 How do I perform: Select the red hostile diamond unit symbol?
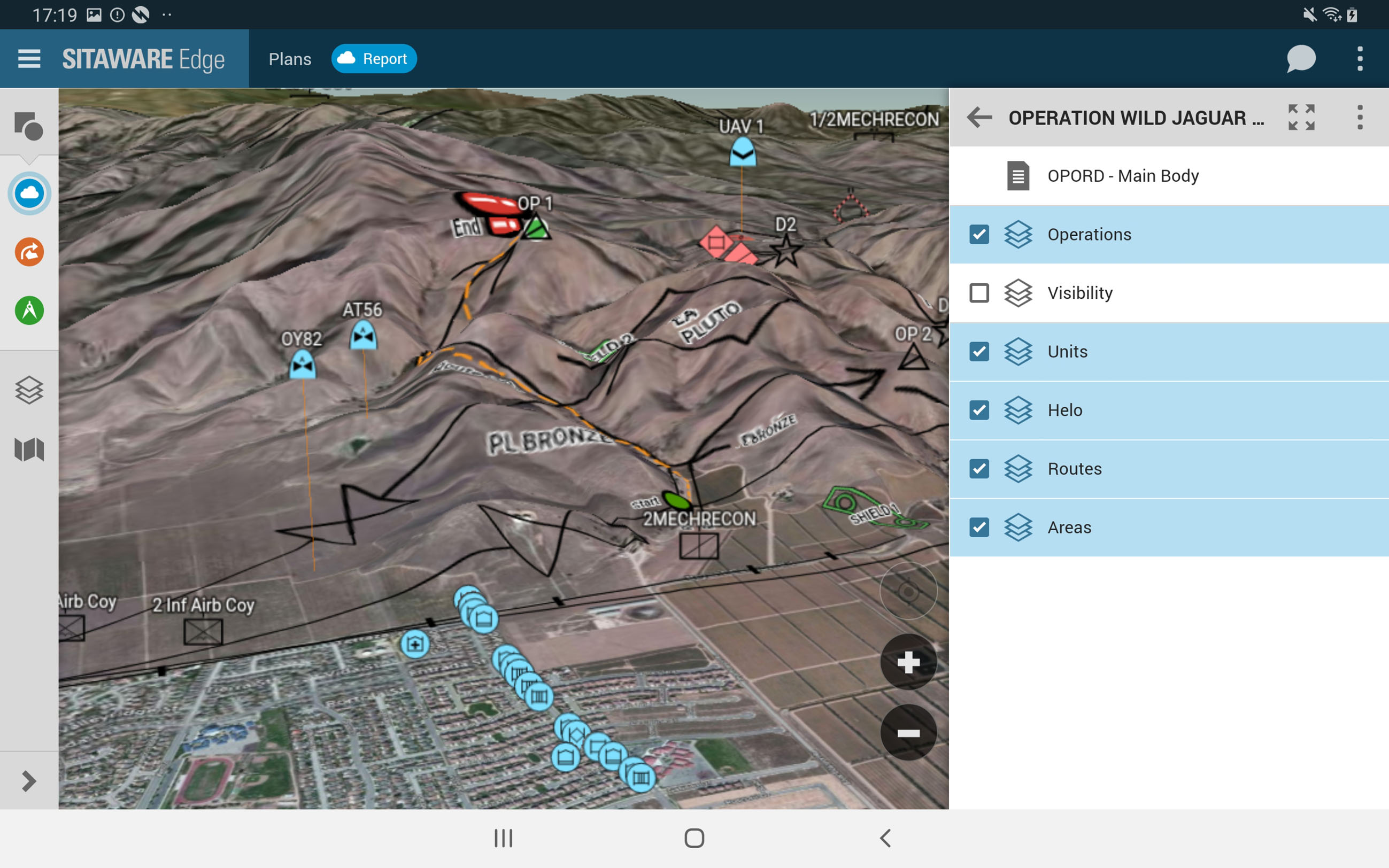click(715, 242)
